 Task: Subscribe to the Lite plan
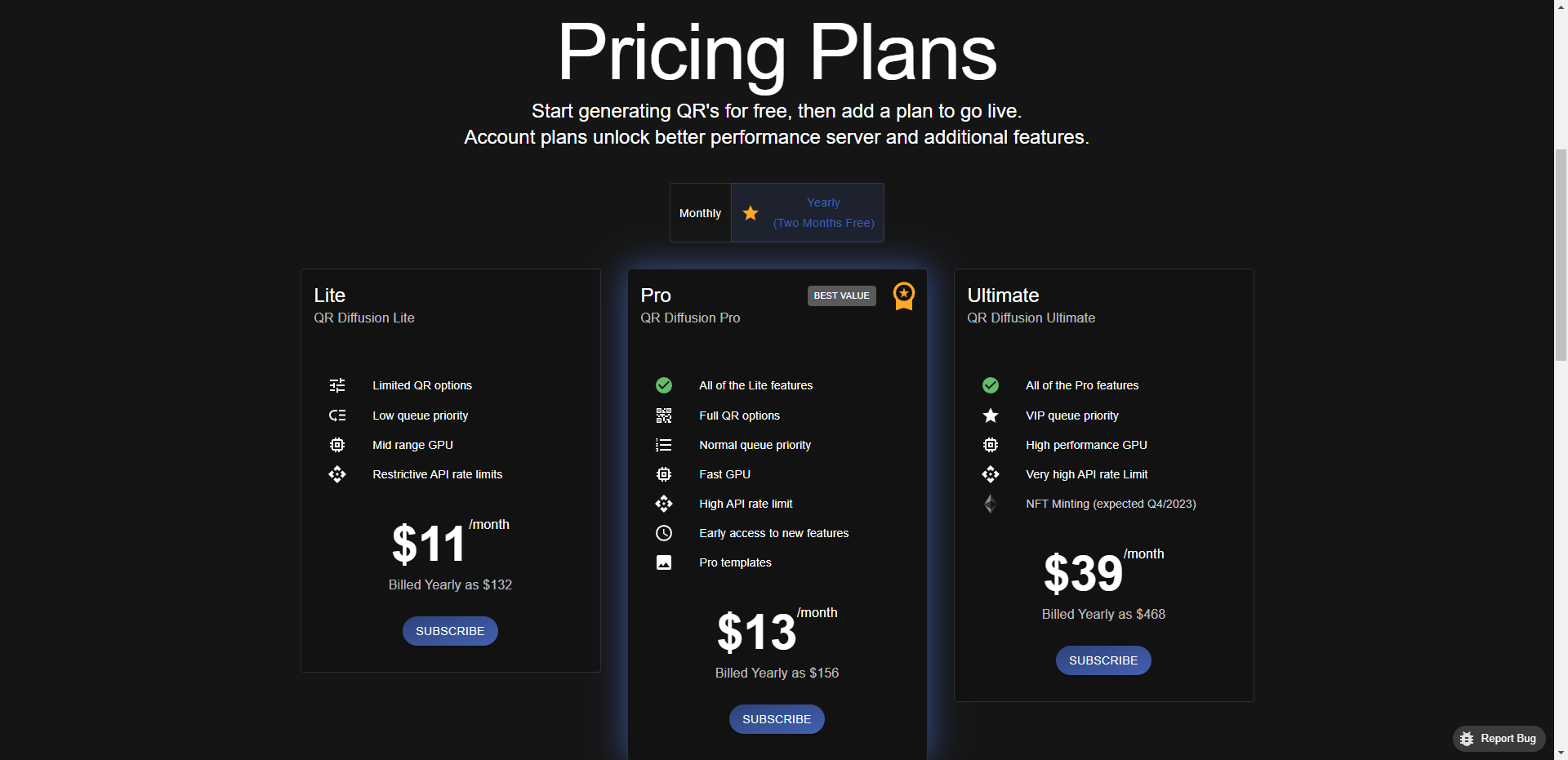point(450,631)
